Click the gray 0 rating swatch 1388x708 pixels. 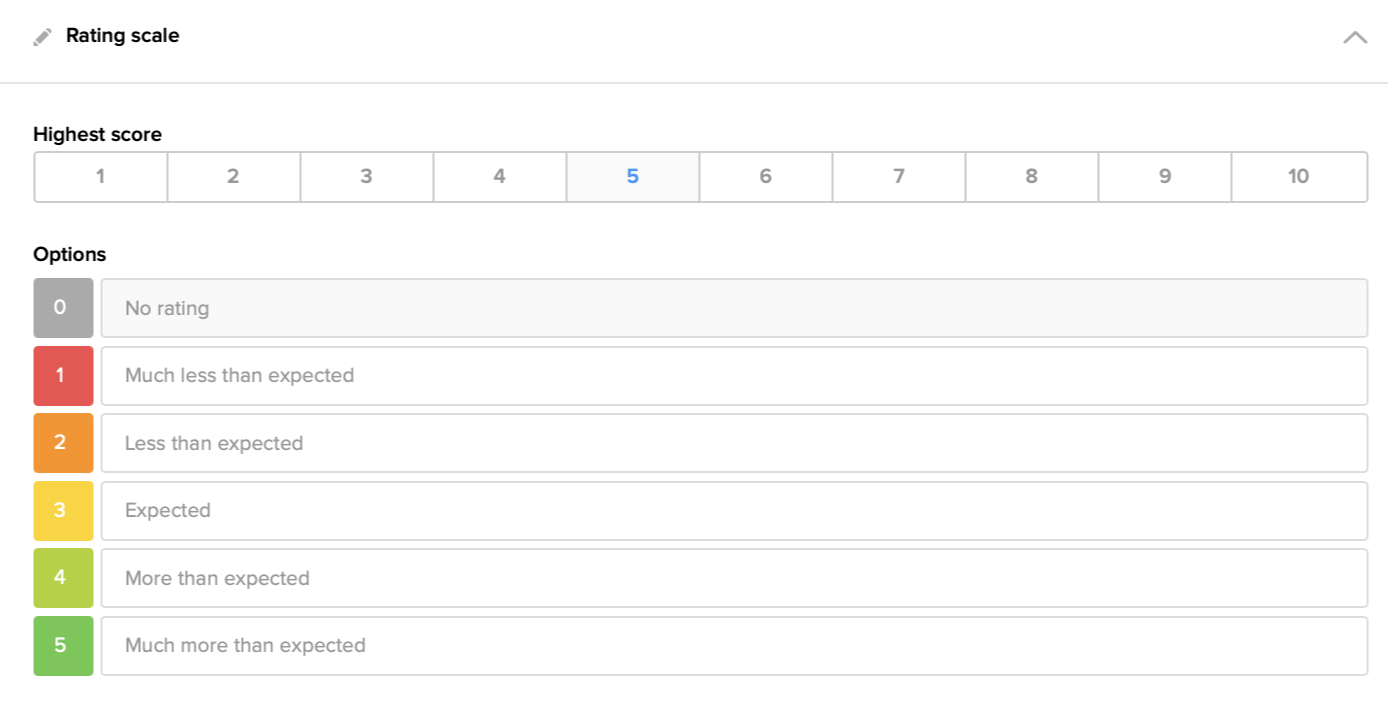point(63,308)
